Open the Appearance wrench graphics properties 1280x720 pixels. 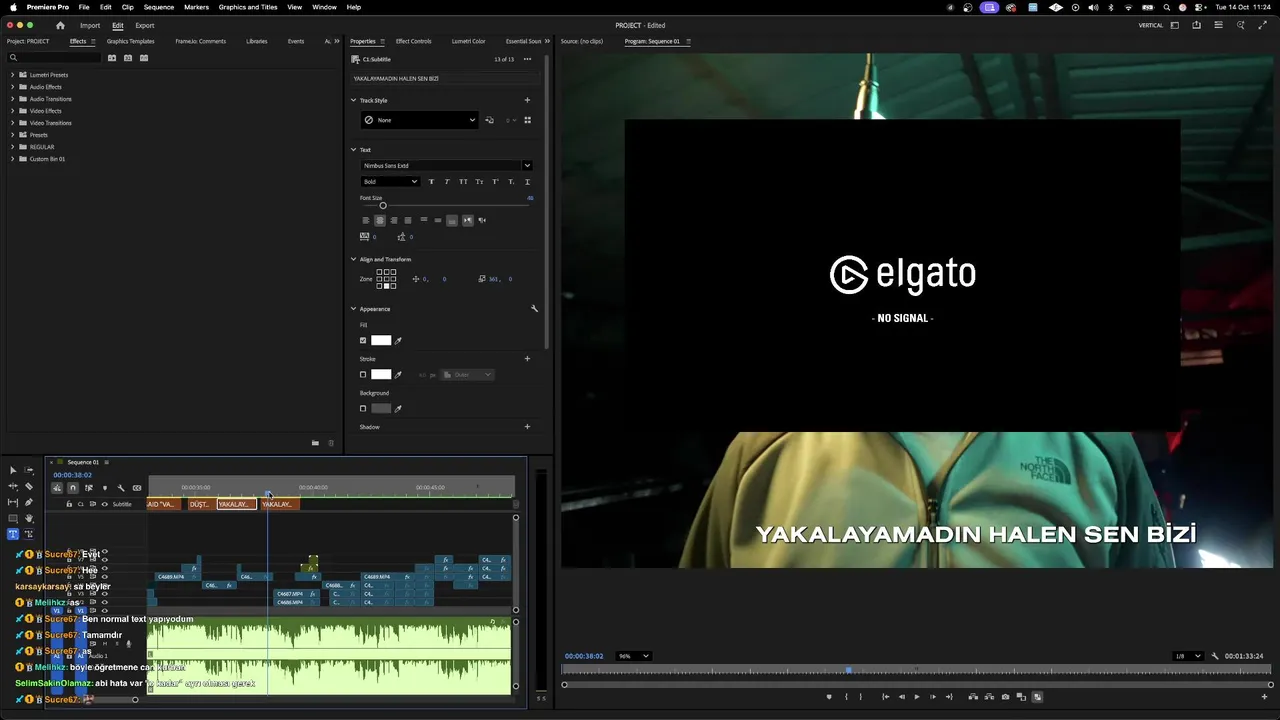pyautogui.click(x=534, y=309)
